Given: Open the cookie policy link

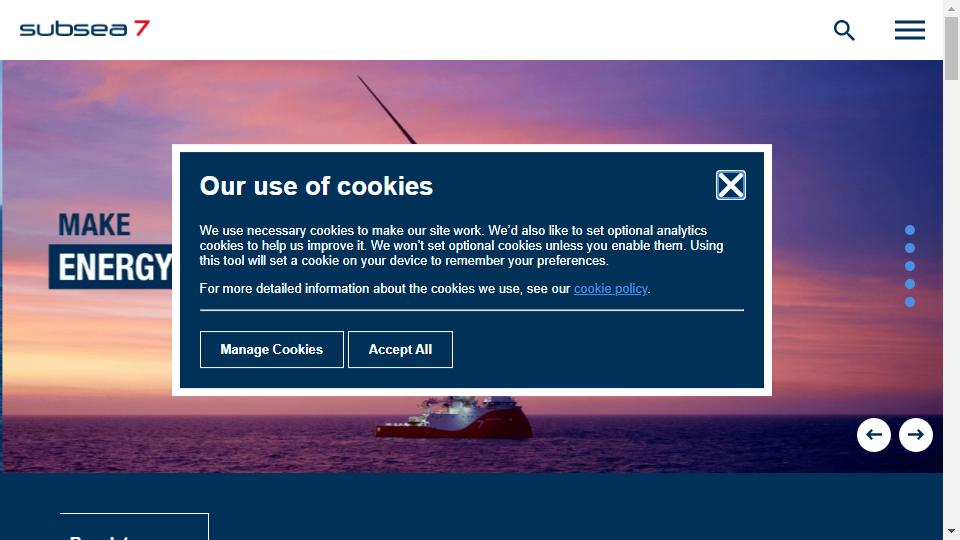Looking at the screenshot, I should click(x=610, y=288).
